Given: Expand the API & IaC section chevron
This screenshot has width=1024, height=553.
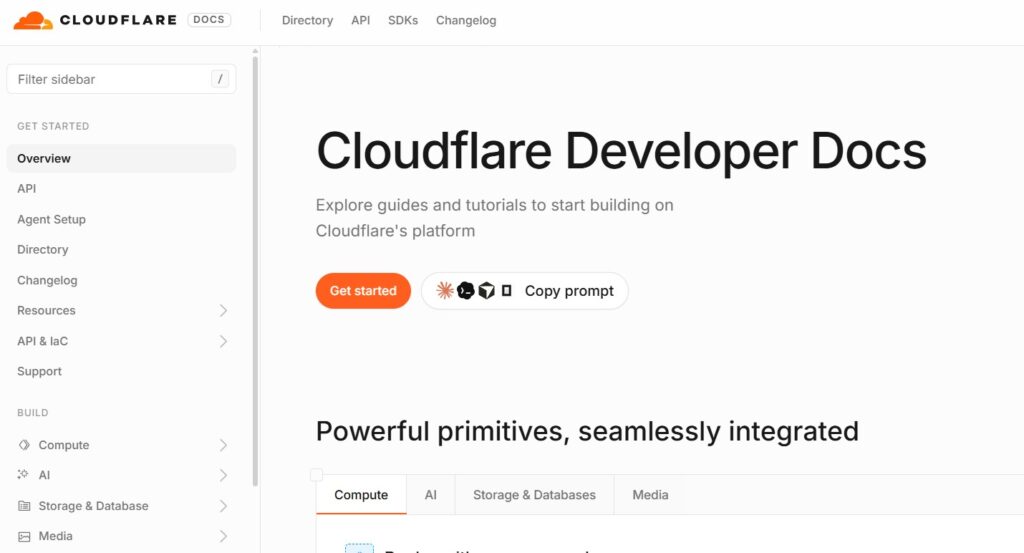Looking at the screenshot, I should [x=223, y=341].
